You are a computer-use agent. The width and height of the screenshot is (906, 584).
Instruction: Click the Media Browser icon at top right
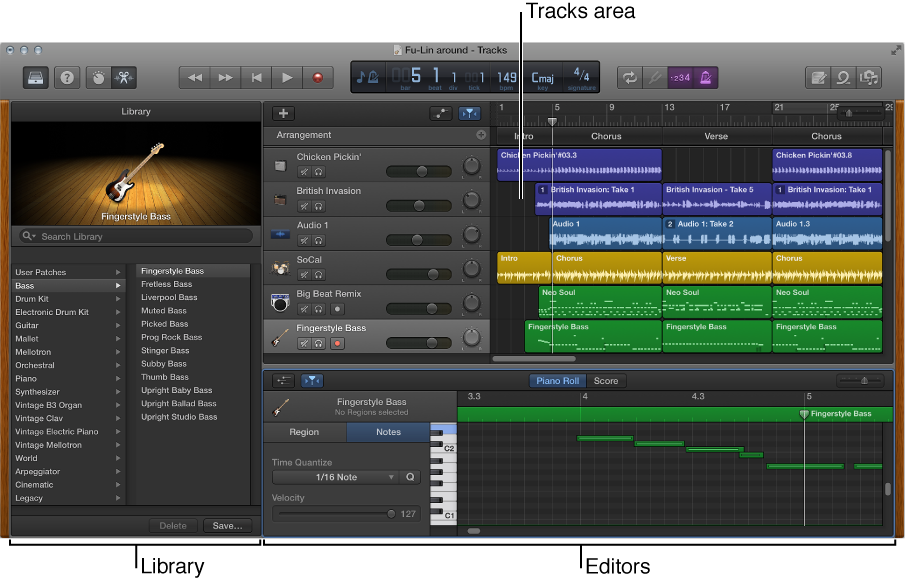(869, 77)
